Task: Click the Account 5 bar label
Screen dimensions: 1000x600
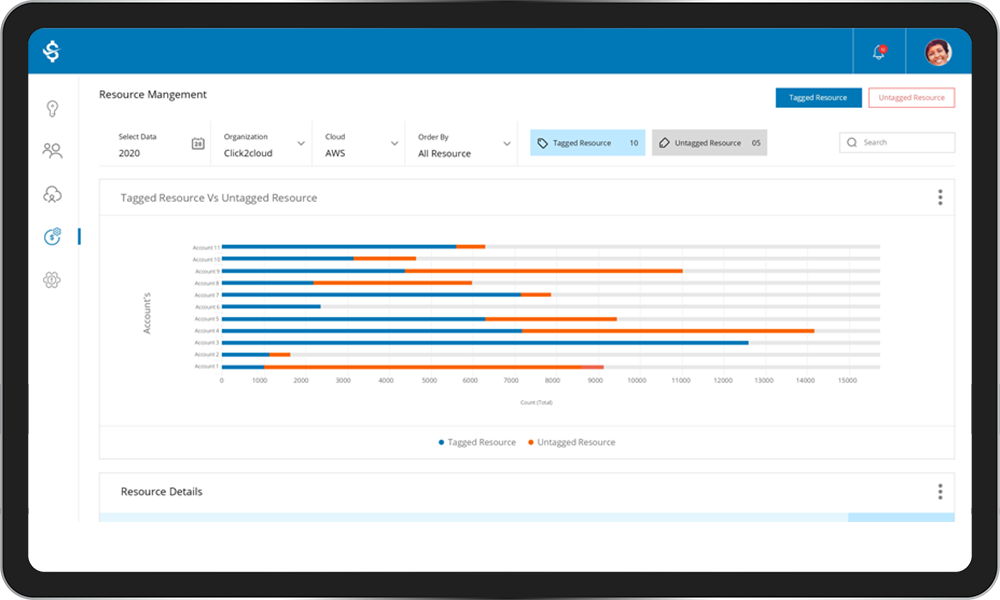Action: [207, 319]
